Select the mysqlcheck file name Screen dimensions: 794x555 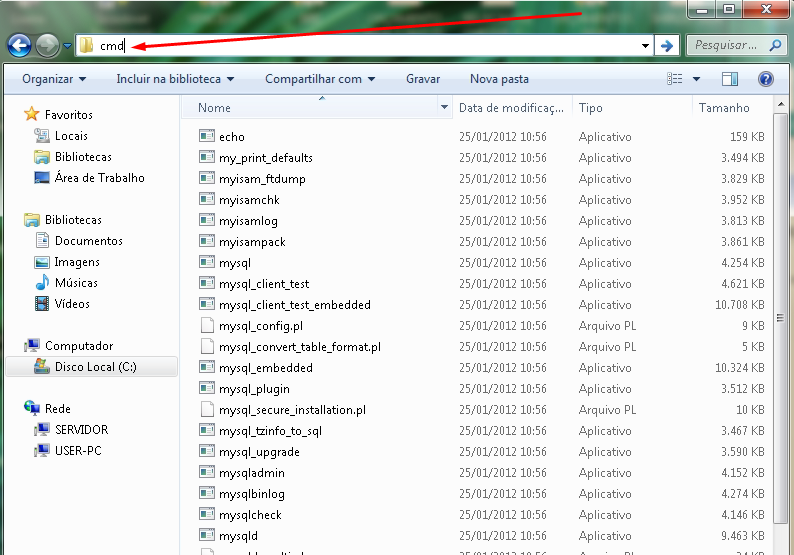[x=250, y=515]
